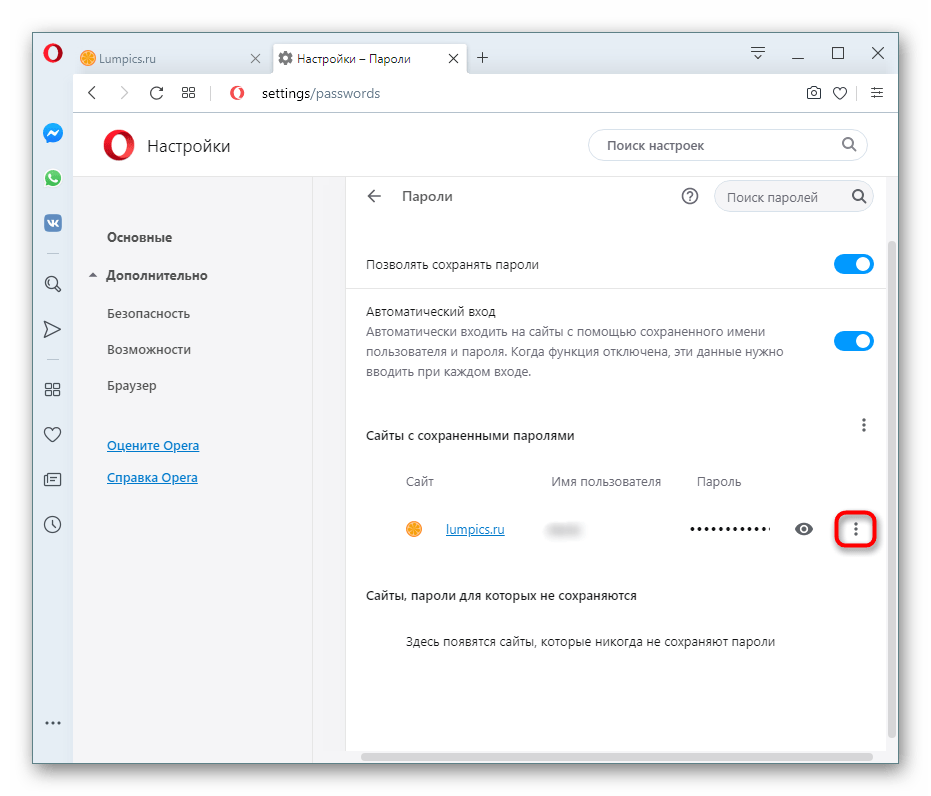Image resolution: width=931 pixels, height=796 pixels.
Task: Click the Поиск настроек search field
Action: click(727, 145)
